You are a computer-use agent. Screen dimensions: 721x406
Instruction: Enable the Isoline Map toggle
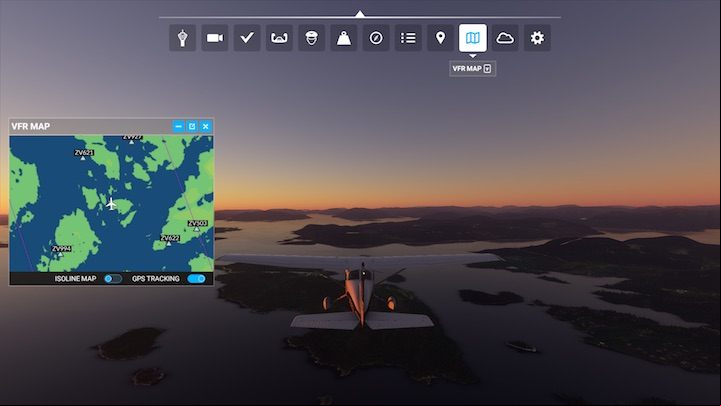pos(112,279)
